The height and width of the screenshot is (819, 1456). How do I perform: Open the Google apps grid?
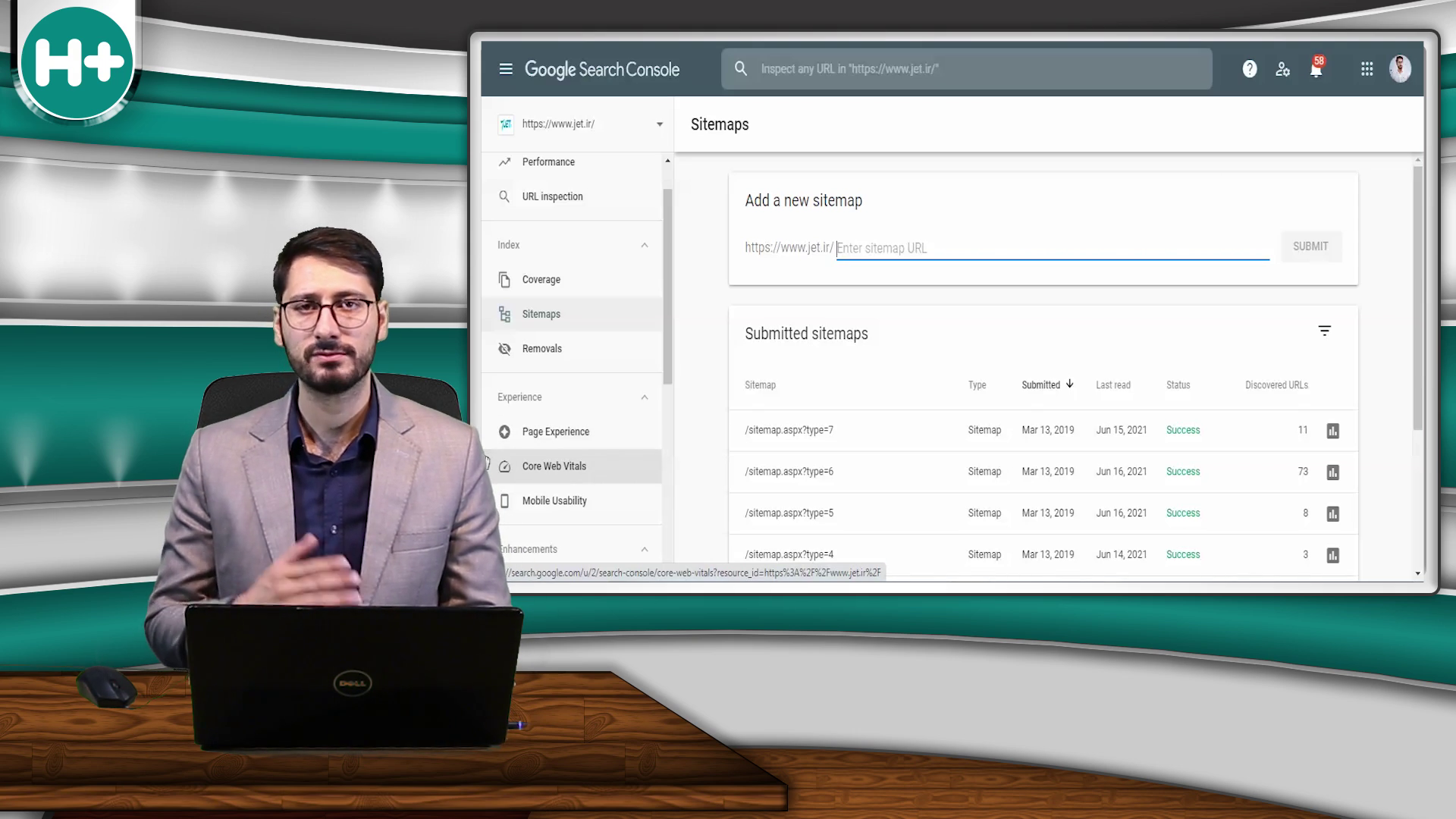coord(1367,69)
